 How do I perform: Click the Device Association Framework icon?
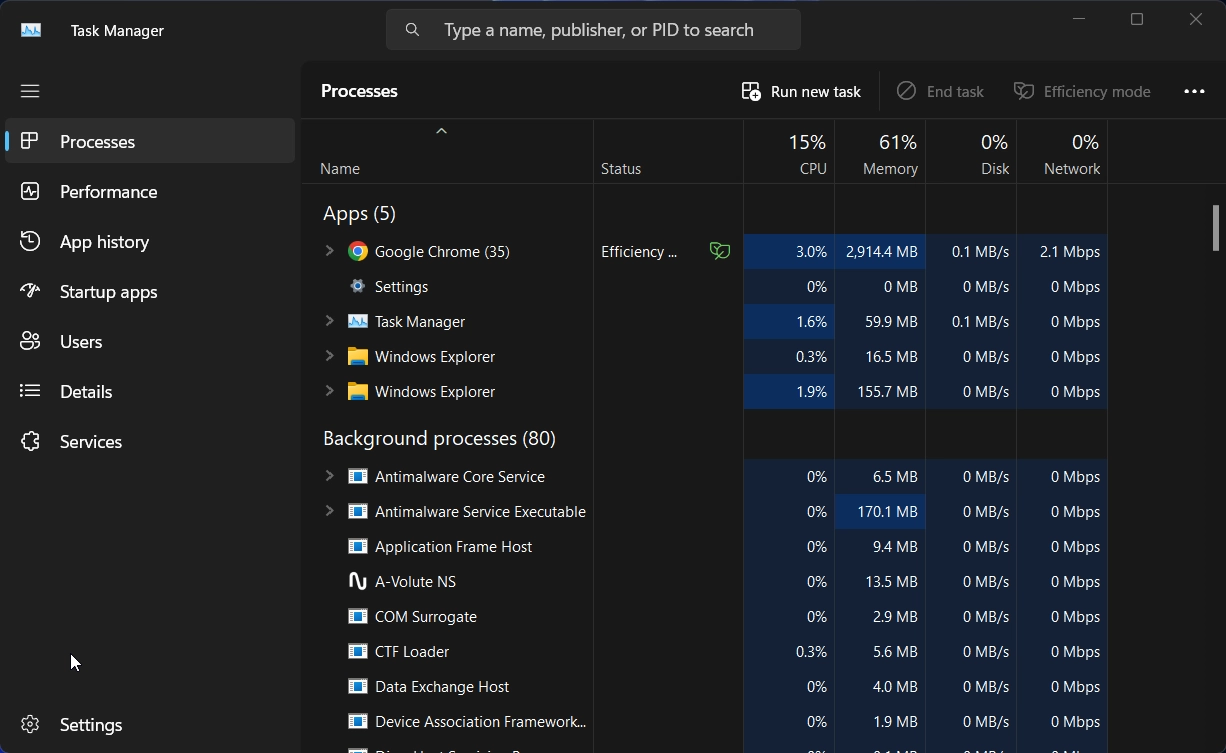(357, 721)
